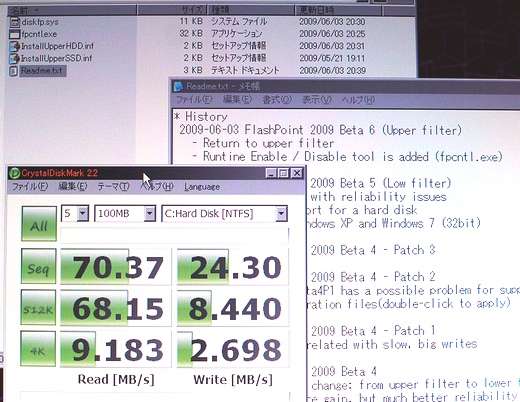Close the CrystalDiskMark window
The width and height of the screenshot is (520, 402).
[x=296, y=173]
